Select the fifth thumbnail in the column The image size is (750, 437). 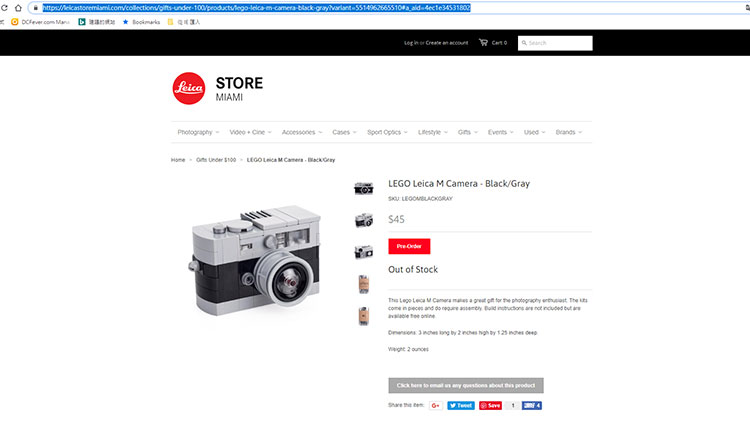[x=364, y=316]
